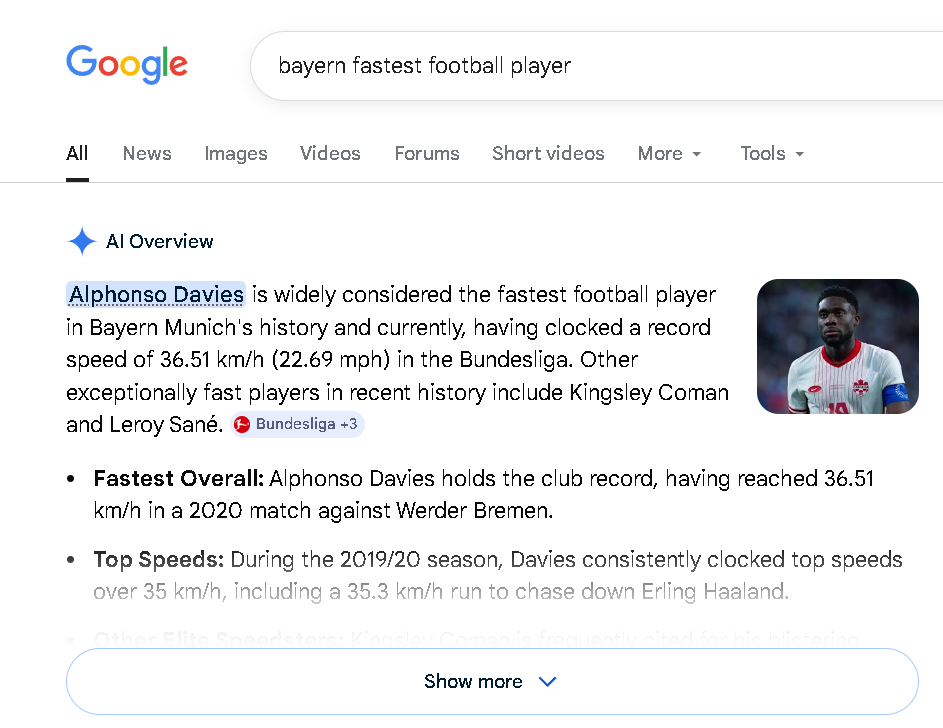
Task: Click the Google logo
Action: tap(127, 65)
